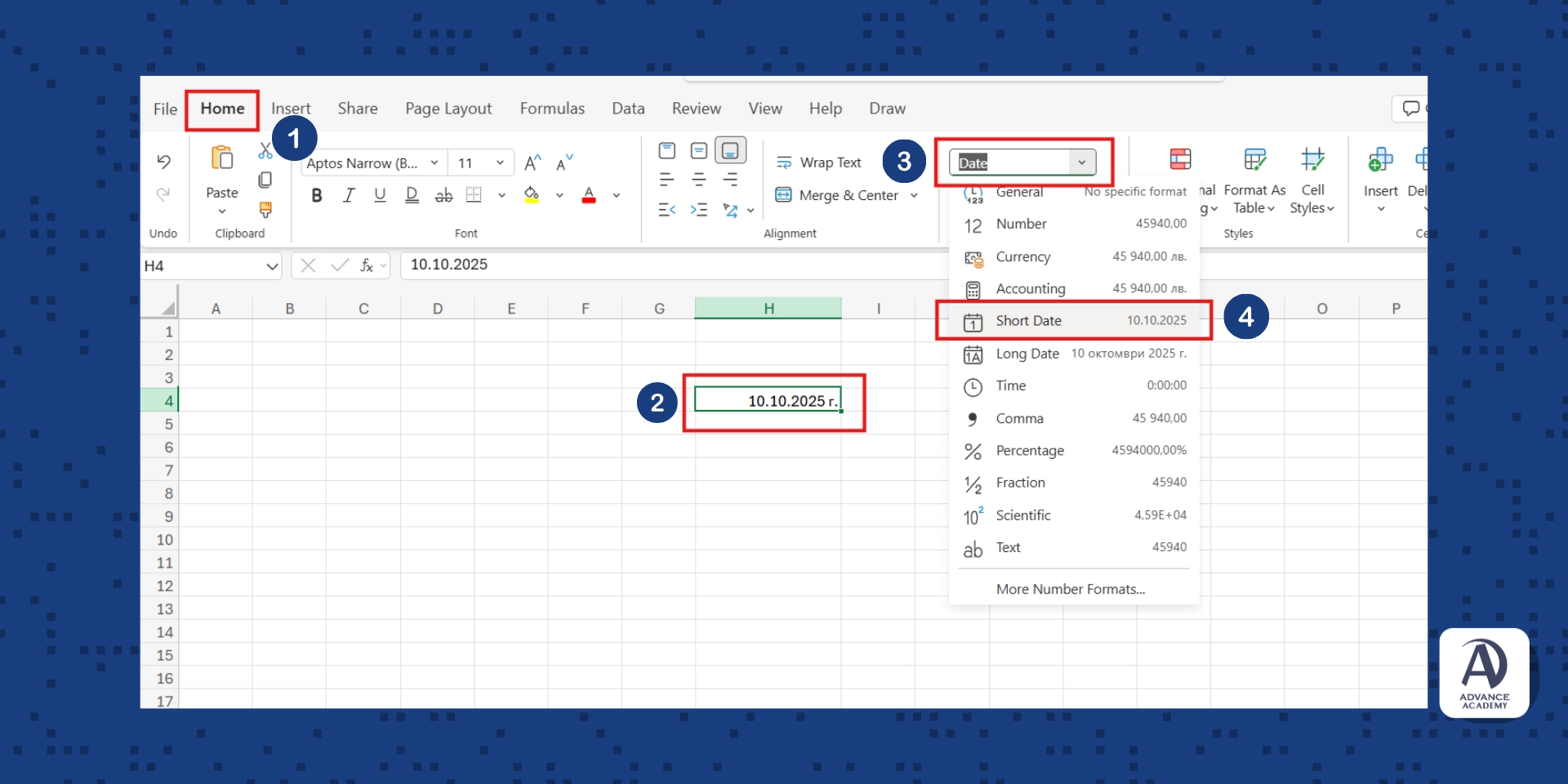
Task: Click the text Orientation icon
Action: point(730,210)
